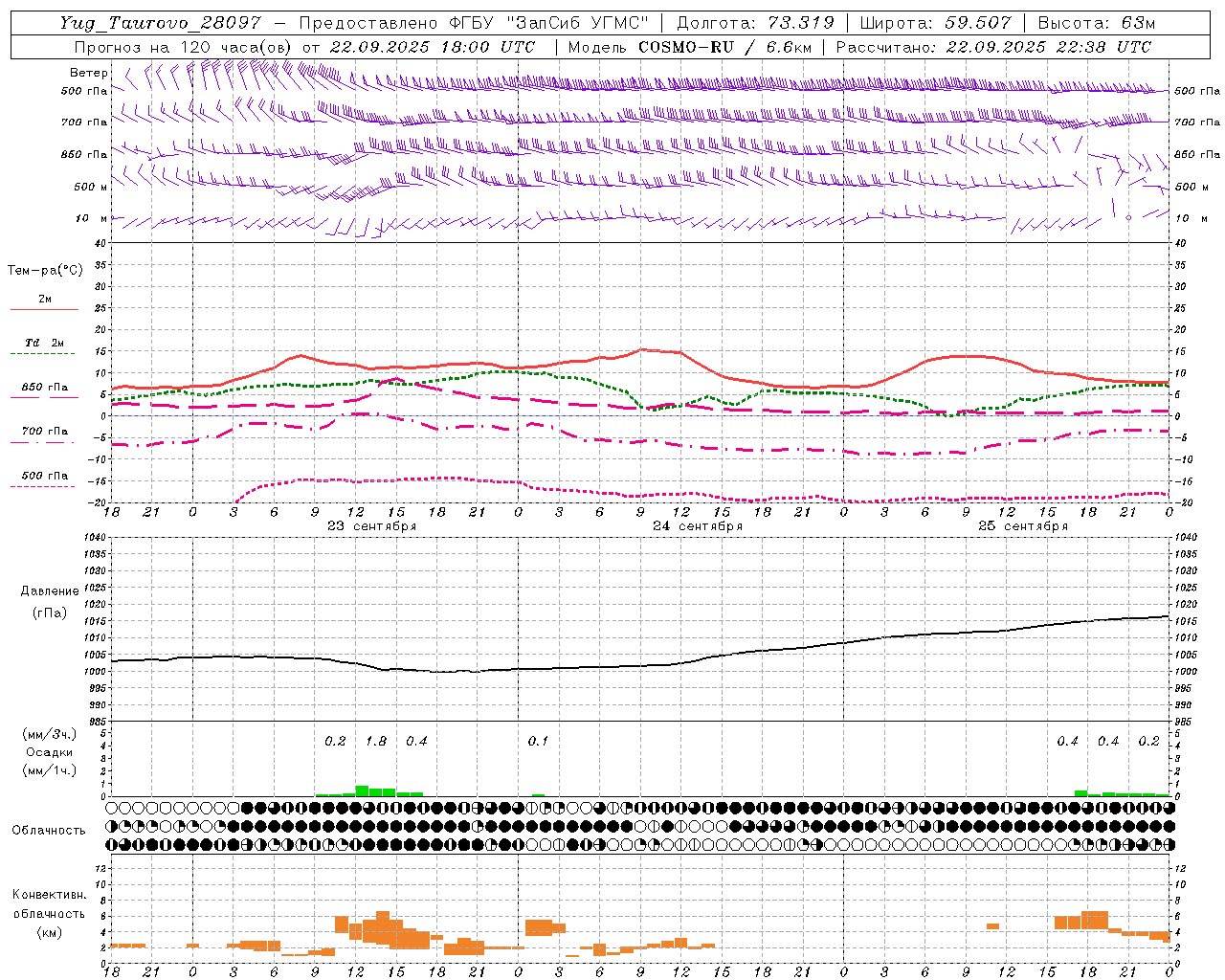Click the 0.1 precipitation amount value
1225x980 pixels.
pyautogui.click(x=538, y=742)
